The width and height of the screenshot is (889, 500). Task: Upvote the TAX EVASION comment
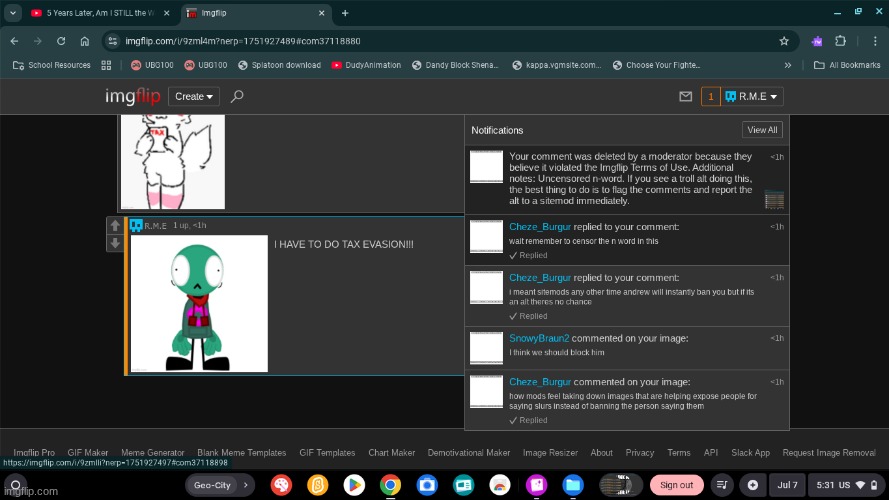[115, 226]
